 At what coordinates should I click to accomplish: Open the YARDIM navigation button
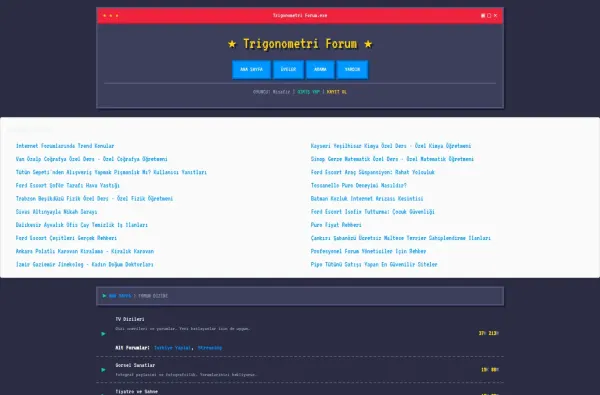352,69
